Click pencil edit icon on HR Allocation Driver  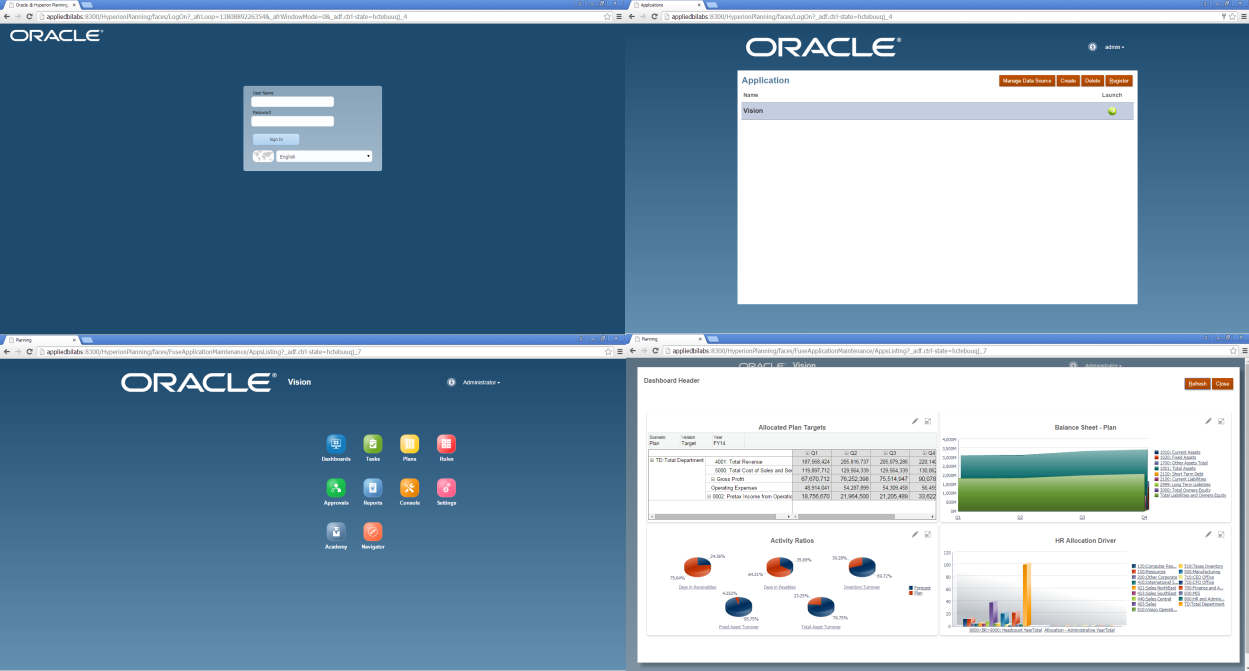[1208, 535]
